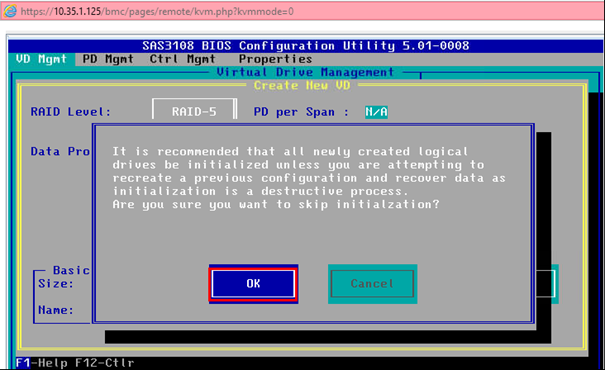This screenshot has width=605, height=370.
Task: Click F1-Help in the status line
Action: (41, 363)
